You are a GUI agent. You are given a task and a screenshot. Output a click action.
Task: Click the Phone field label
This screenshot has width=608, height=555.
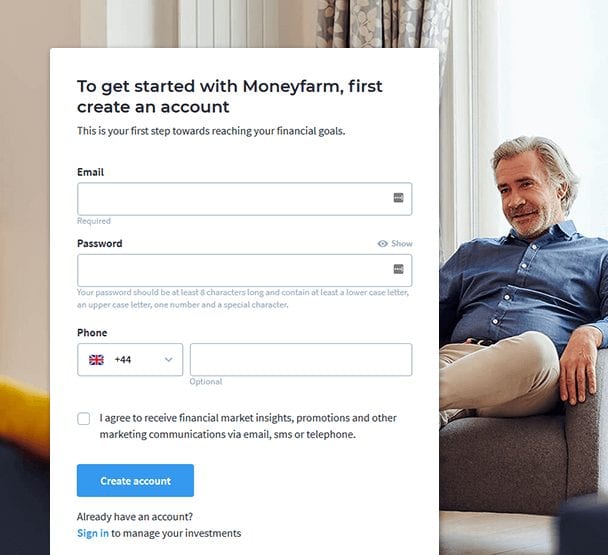(92, 333)
